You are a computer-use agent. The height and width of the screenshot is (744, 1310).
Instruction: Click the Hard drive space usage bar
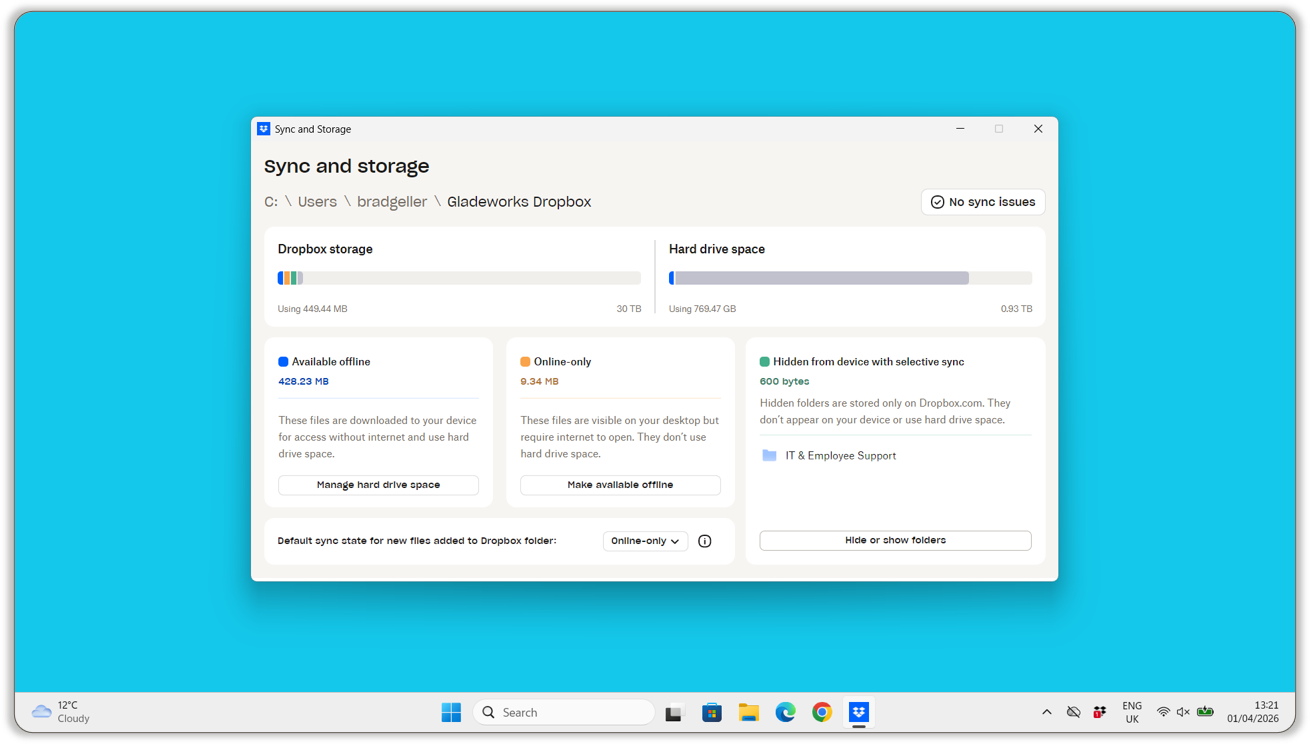(850, 278)
